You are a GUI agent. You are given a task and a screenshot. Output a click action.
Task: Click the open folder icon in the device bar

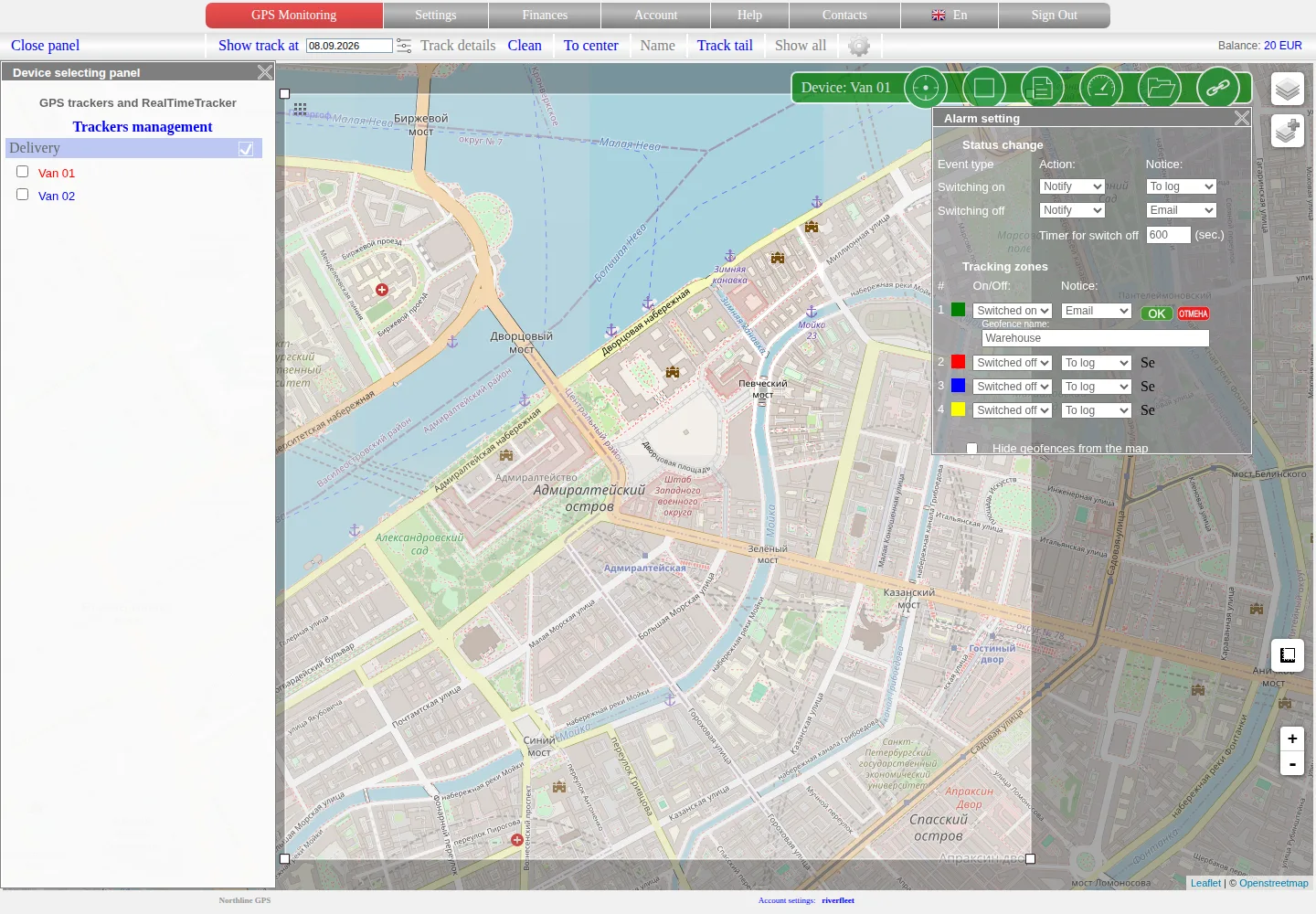1160,88
